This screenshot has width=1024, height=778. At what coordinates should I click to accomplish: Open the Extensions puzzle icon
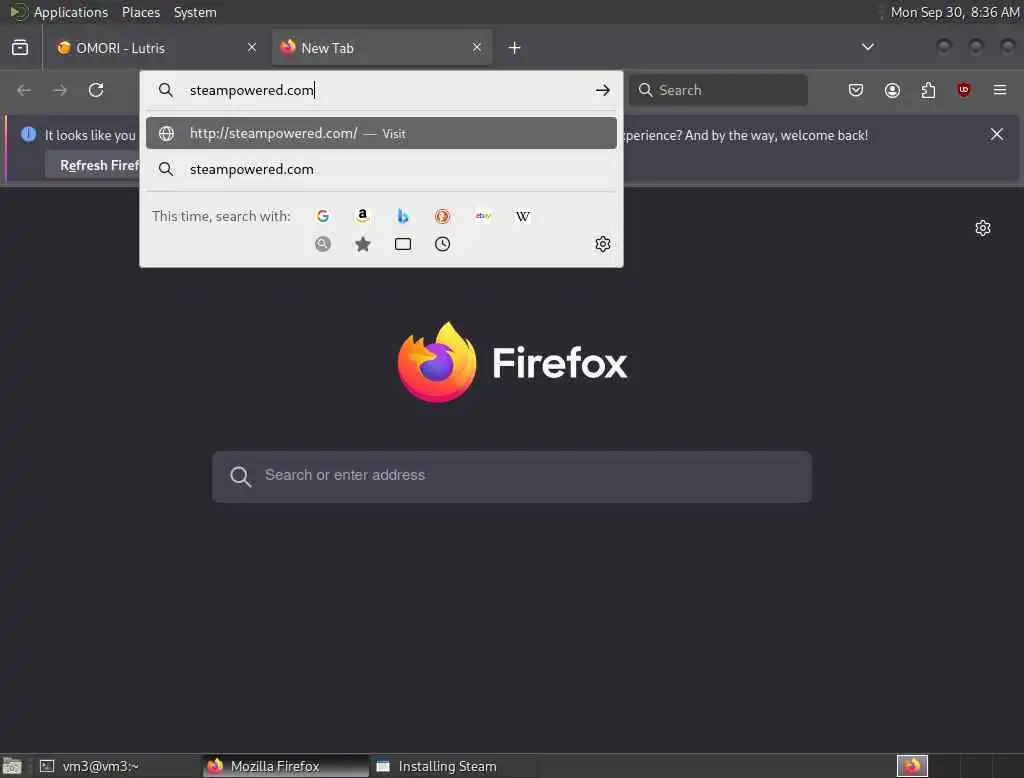pos(928,90)
